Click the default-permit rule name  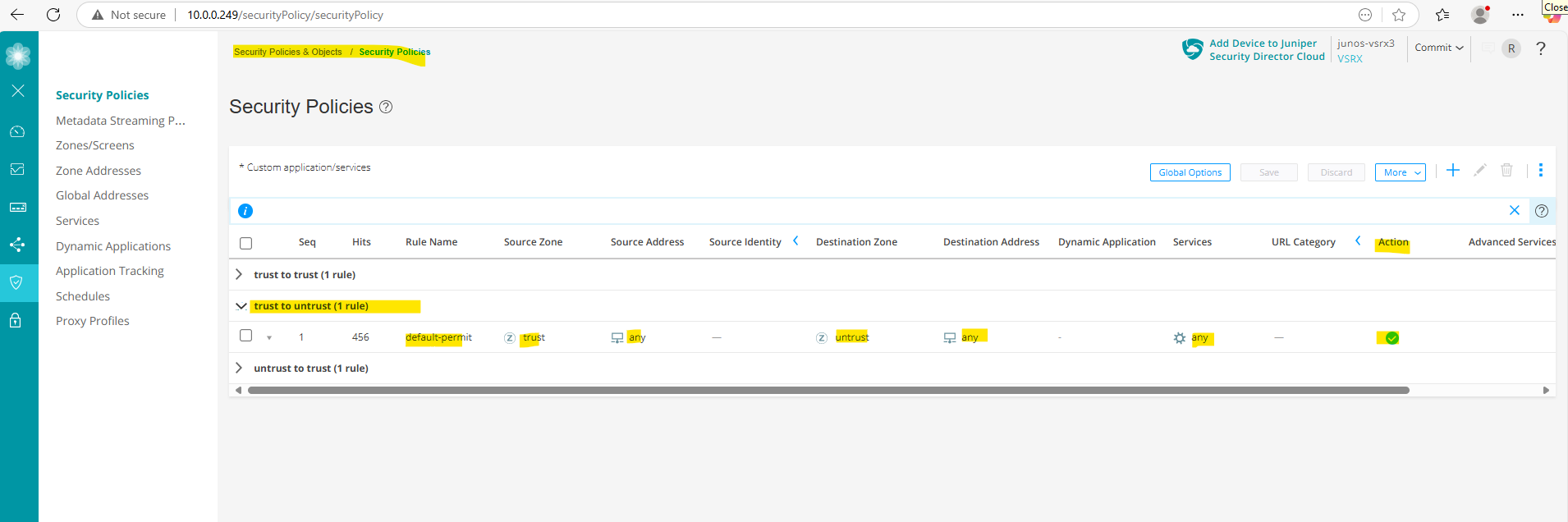click(x=438, y=337)
